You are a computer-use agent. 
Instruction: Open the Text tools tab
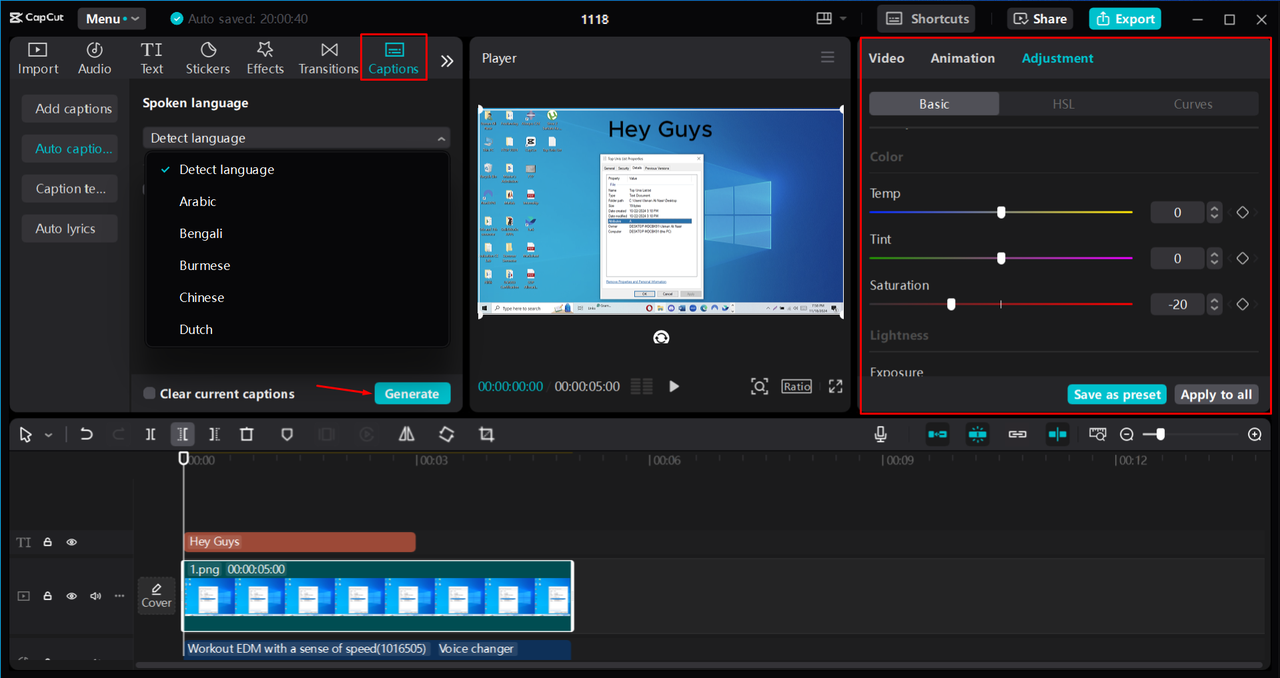coord(152,58)
